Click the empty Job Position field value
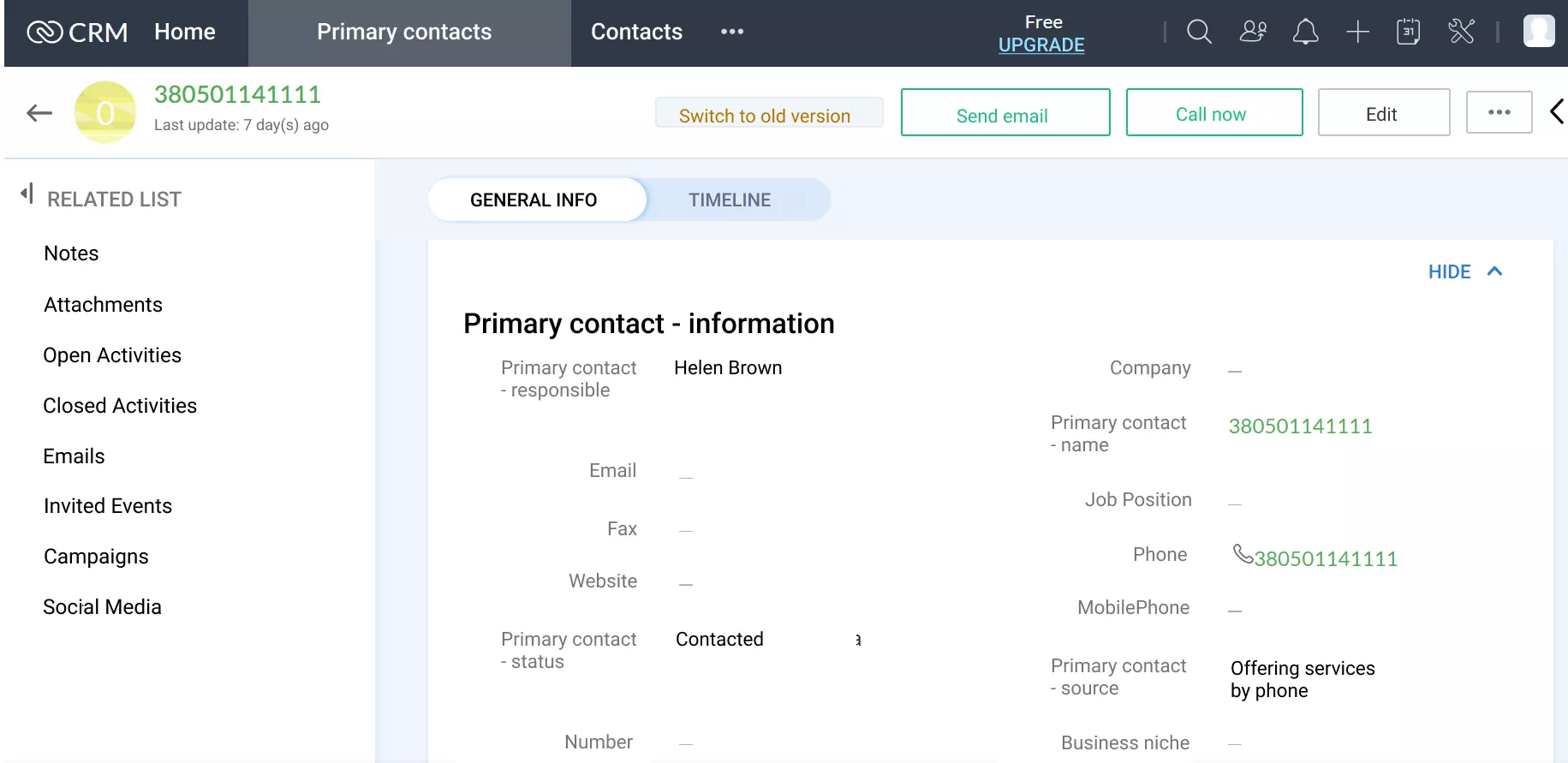This screenshot has height=763, width=1568. coord(1235,504)
